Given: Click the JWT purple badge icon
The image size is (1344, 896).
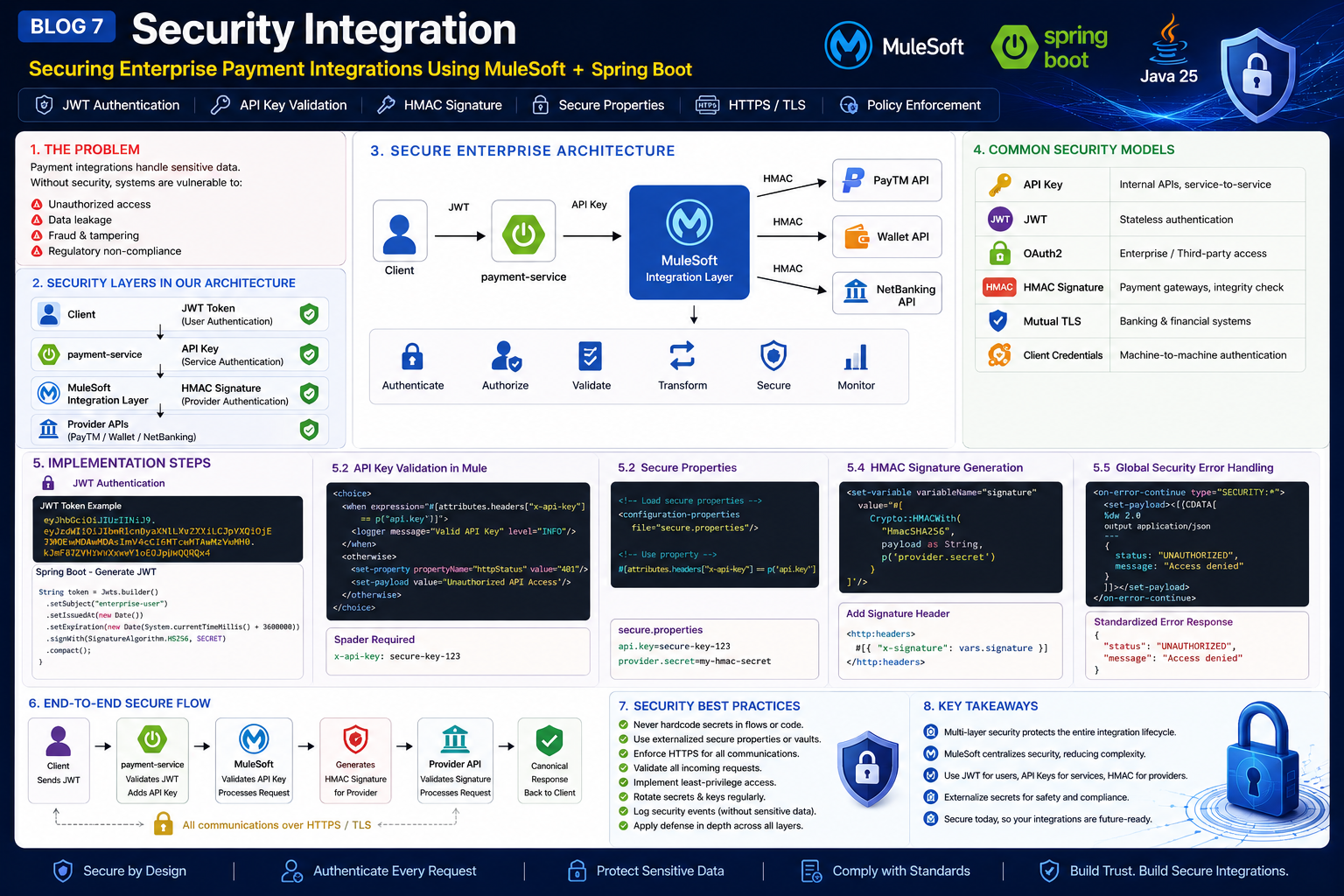Looking at the screenshot, I should pyautogui.click(x=1000, y=220).
